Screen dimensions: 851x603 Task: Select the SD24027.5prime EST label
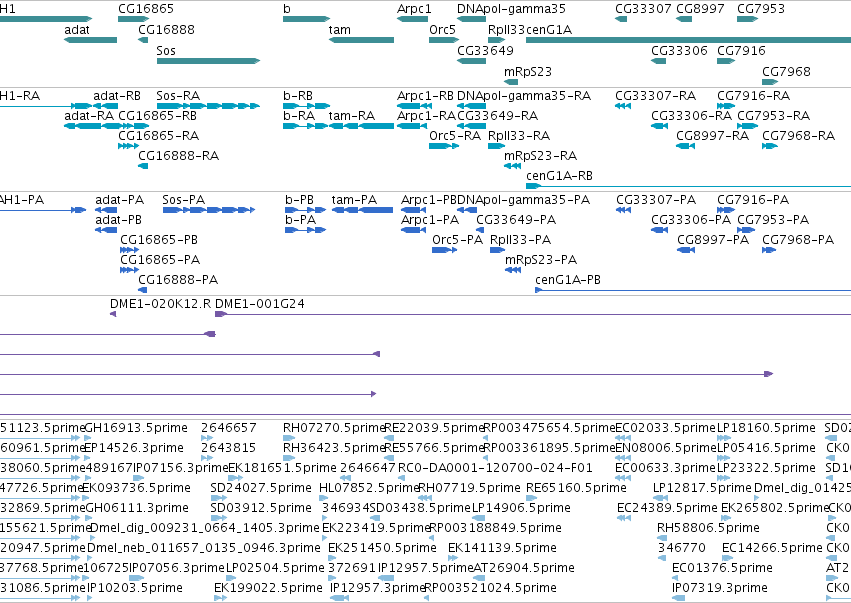(x=261, y=488)
